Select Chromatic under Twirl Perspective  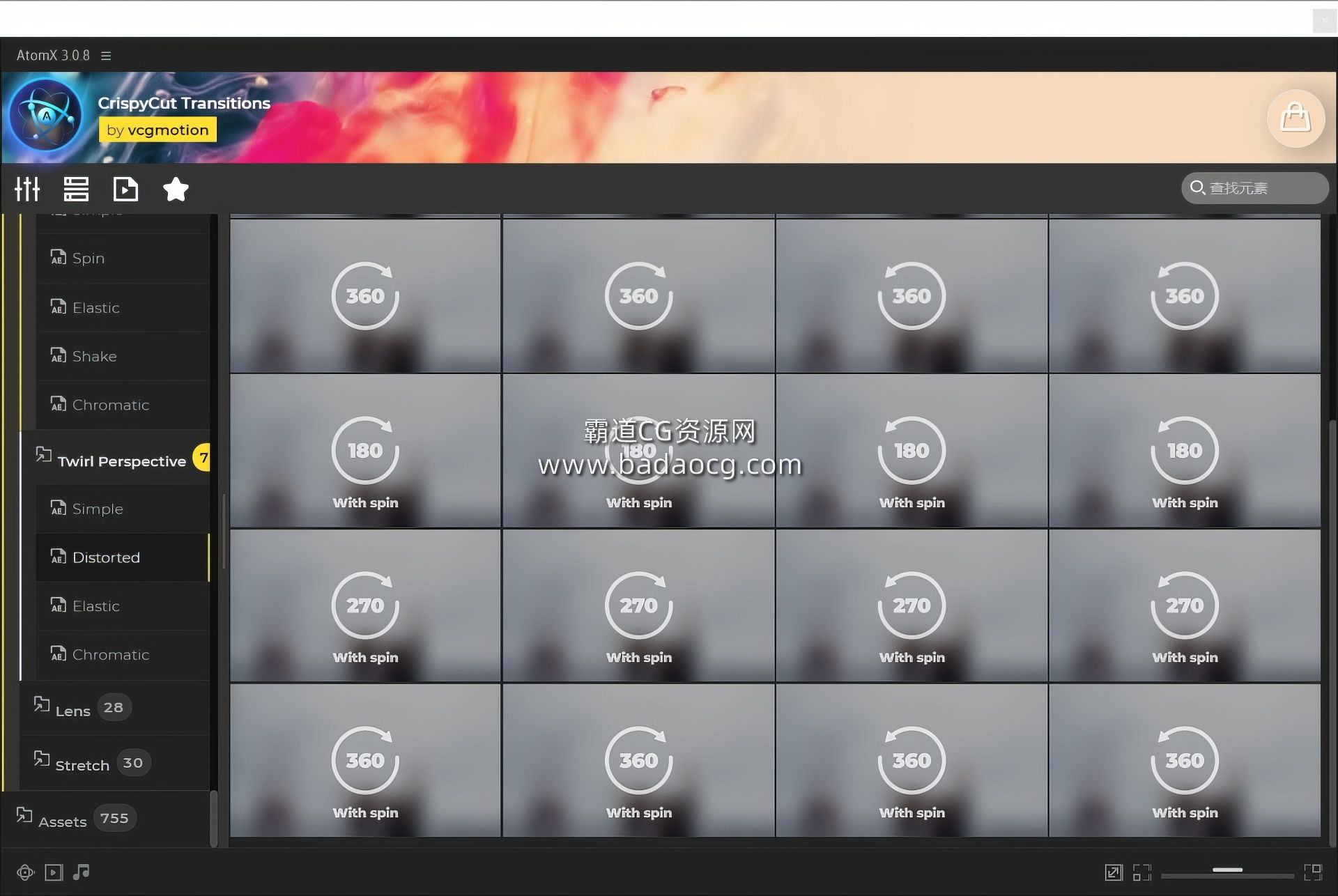click(123, 655)
